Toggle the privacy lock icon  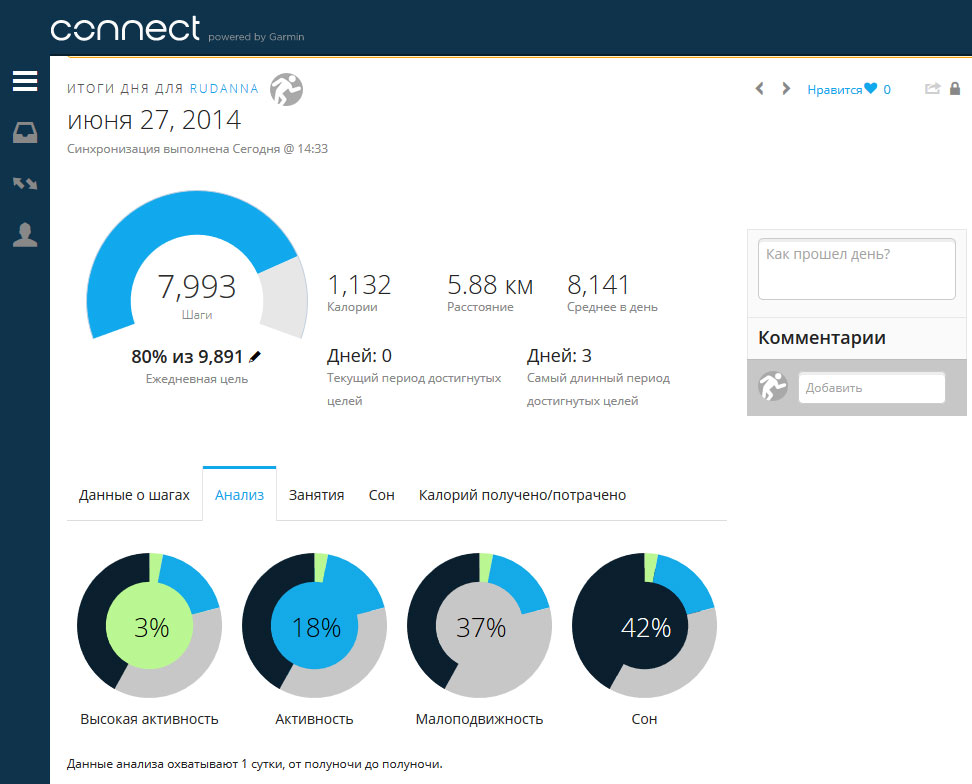(x=955, y=89)
